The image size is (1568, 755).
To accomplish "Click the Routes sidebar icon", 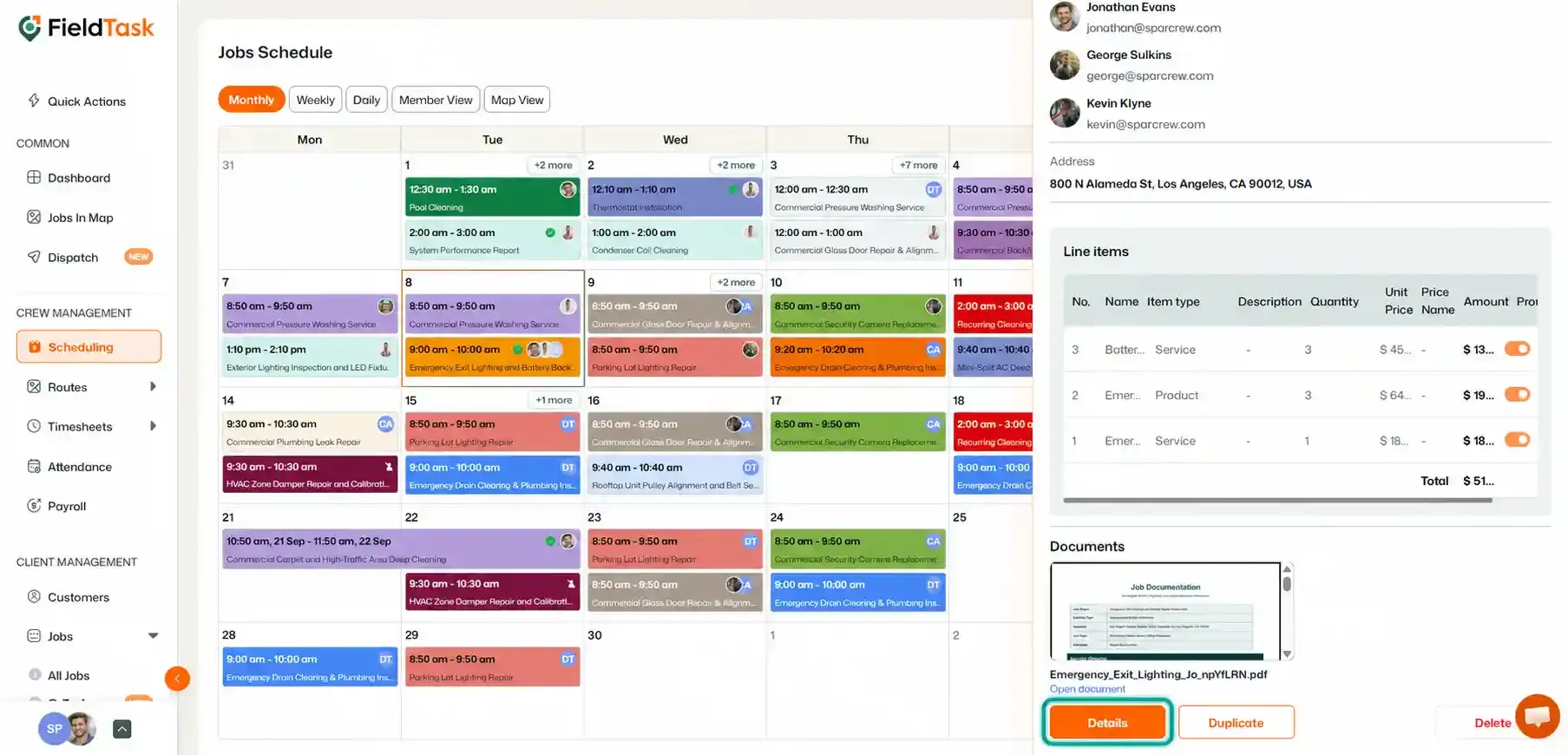I will pyautogui.click(x=34, y=387).
